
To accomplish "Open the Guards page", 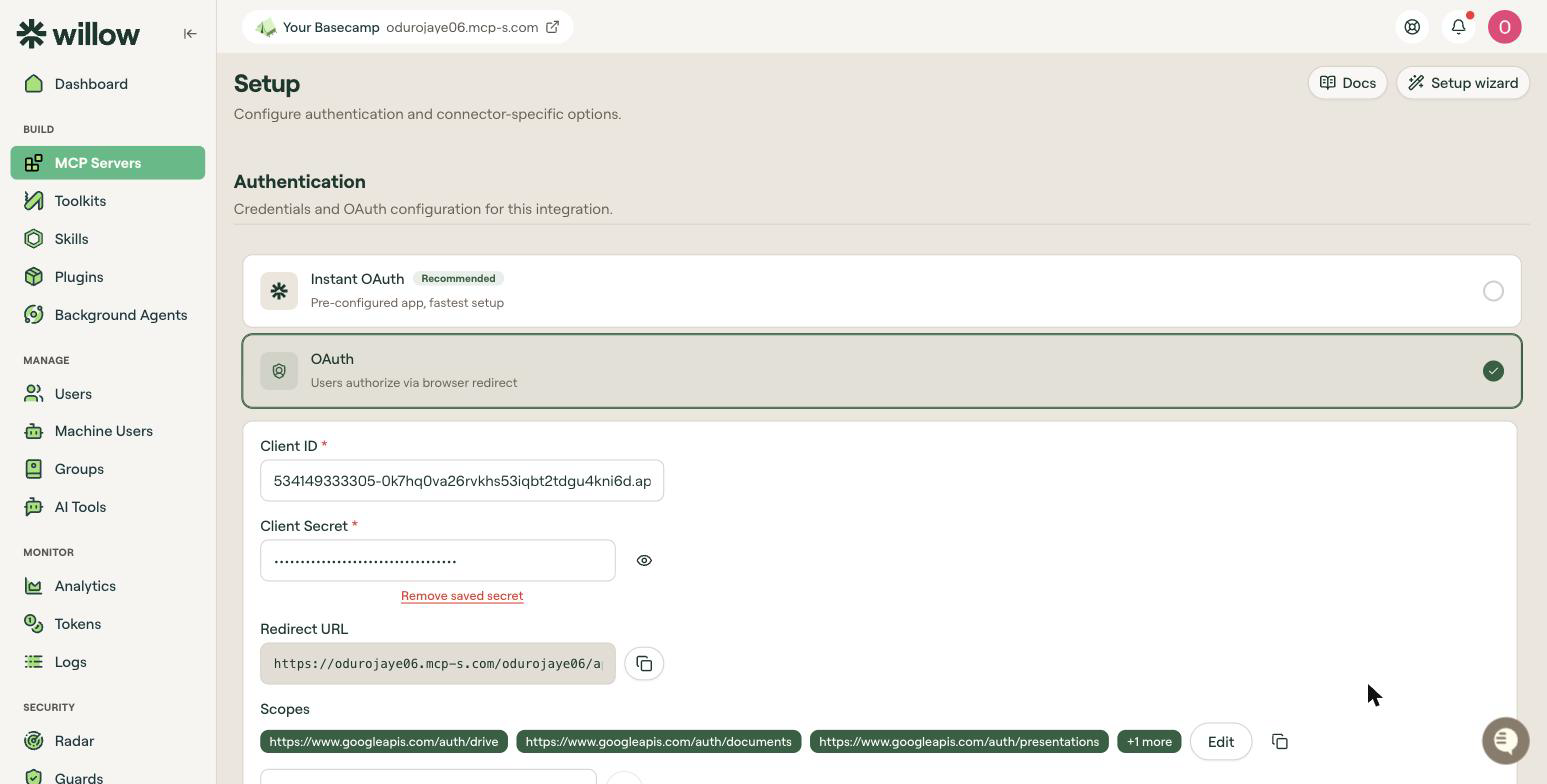I will 108,777.
